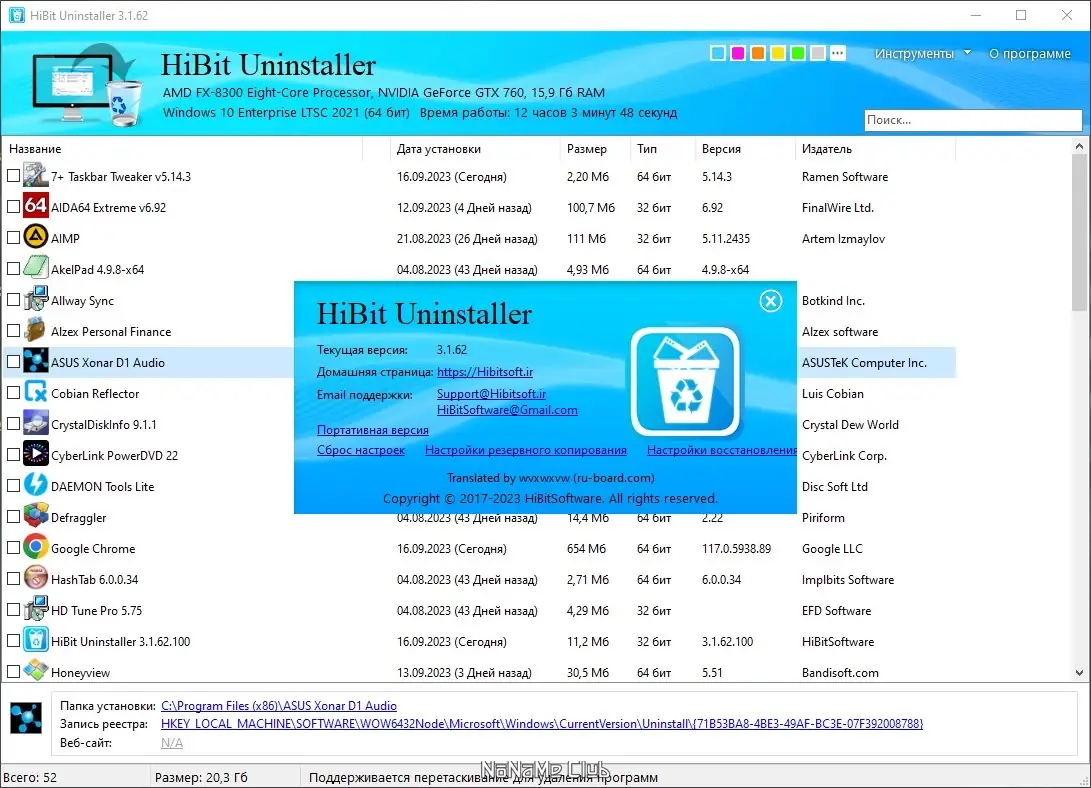Screen dimensions: 1091x788
Task: Click the AkelPad notepad icon
Action: pyautogui.click(x=35, y=268)
